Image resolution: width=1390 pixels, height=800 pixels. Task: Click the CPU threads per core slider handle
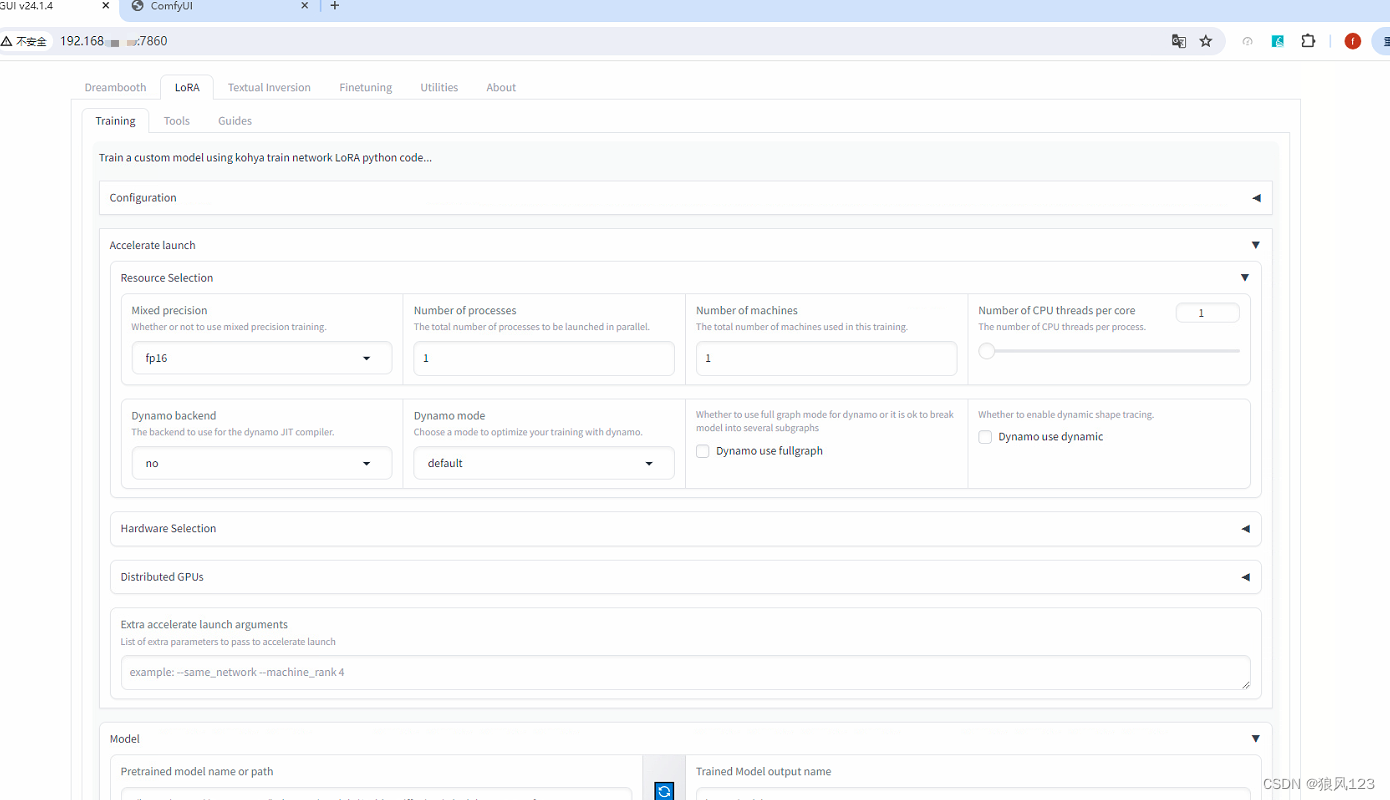[x=987, y=351]
